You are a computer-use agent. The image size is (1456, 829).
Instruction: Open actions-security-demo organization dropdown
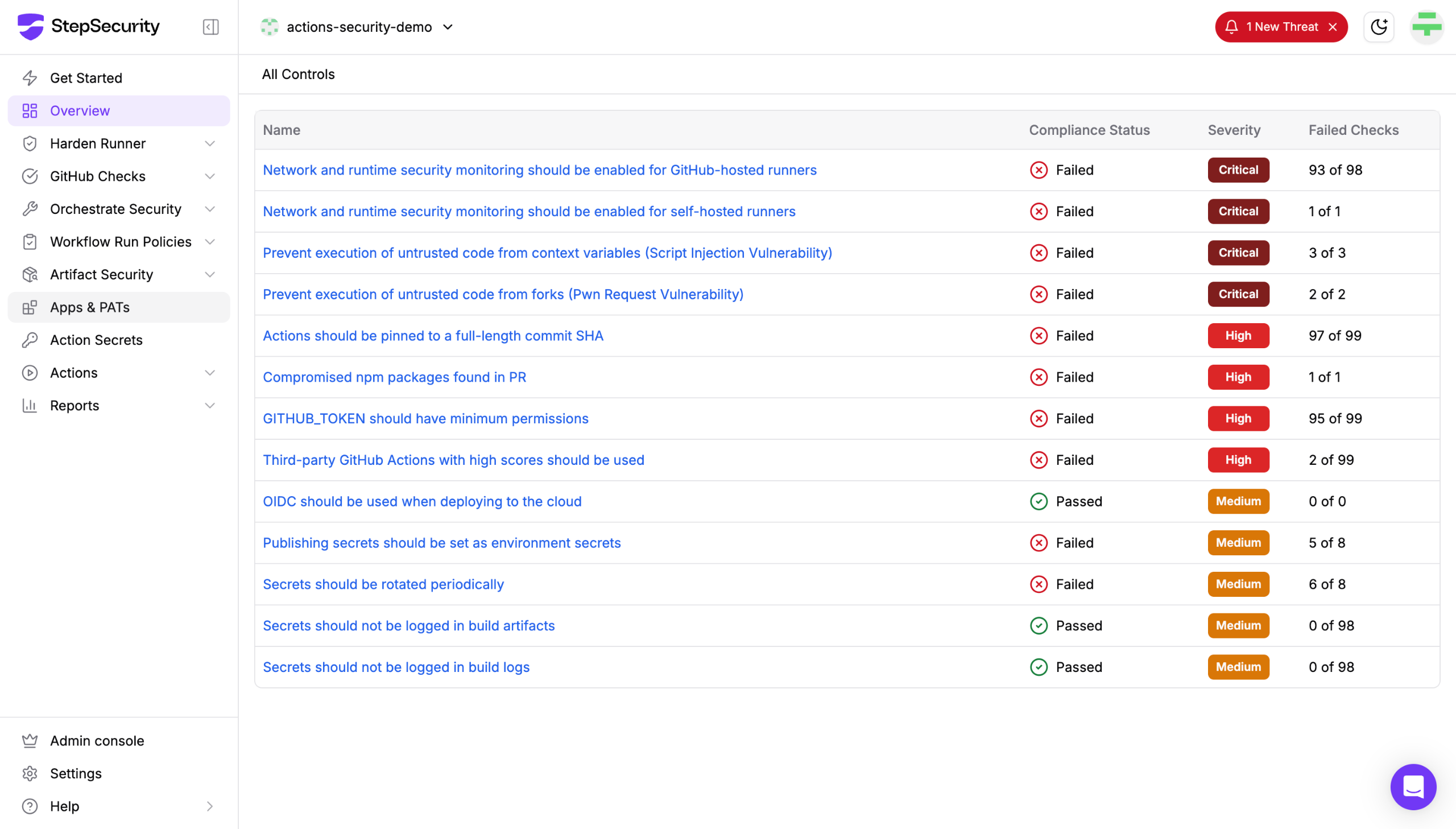[x=448, y=27]
